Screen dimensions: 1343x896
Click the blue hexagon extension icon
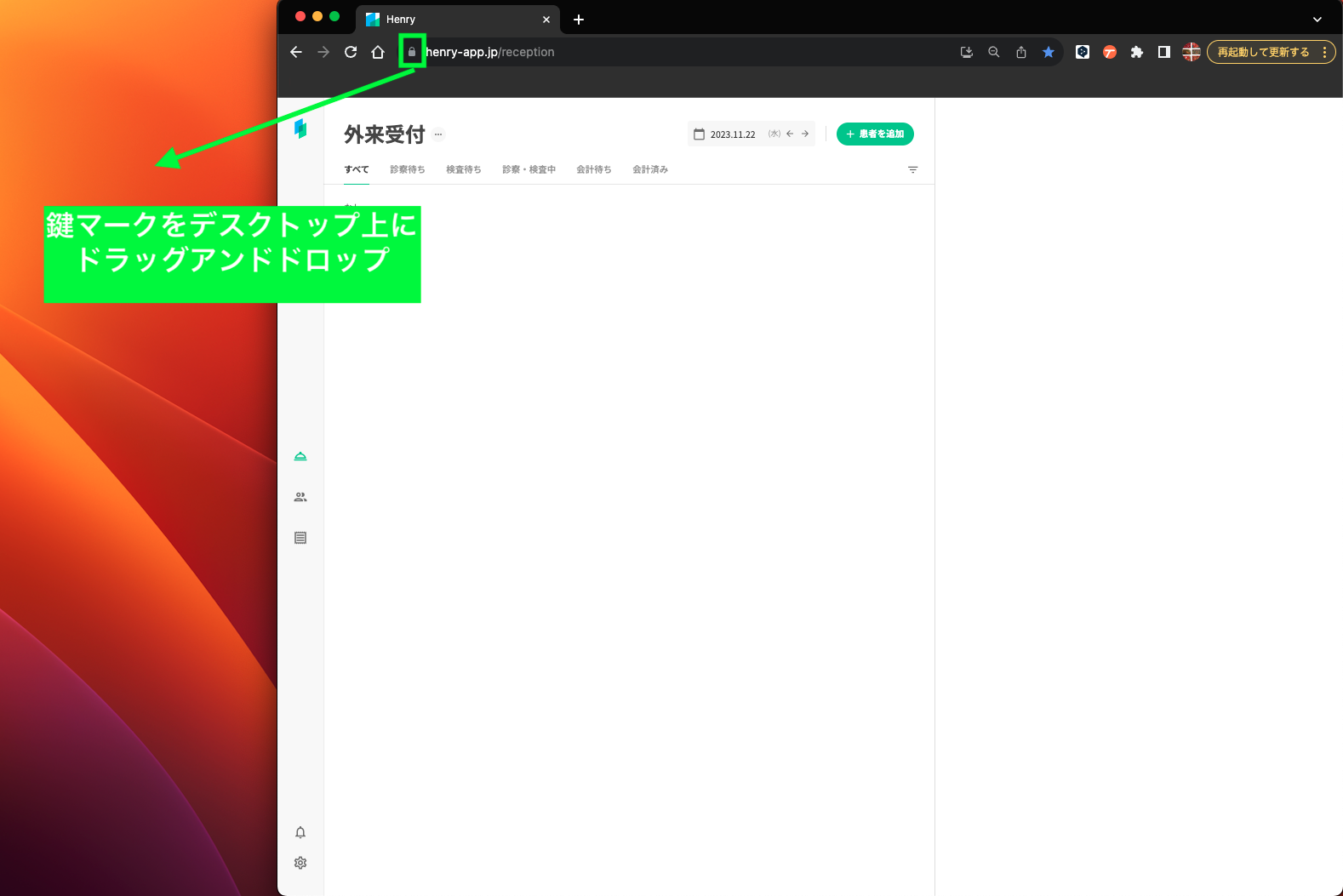[1083, 52]
